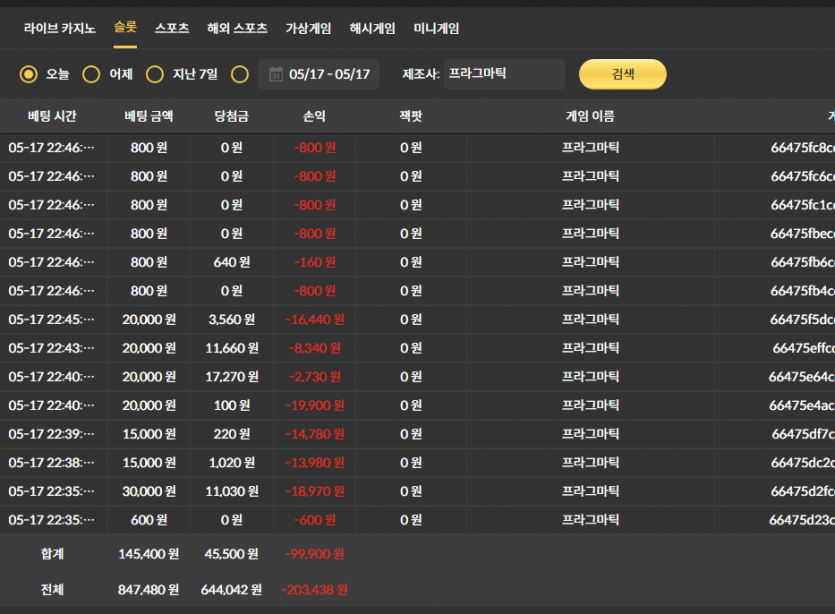This screenshot has height=614, width=835.
Task: Click the 05-17 22:43 bet time cell
Action: point(51,348)
